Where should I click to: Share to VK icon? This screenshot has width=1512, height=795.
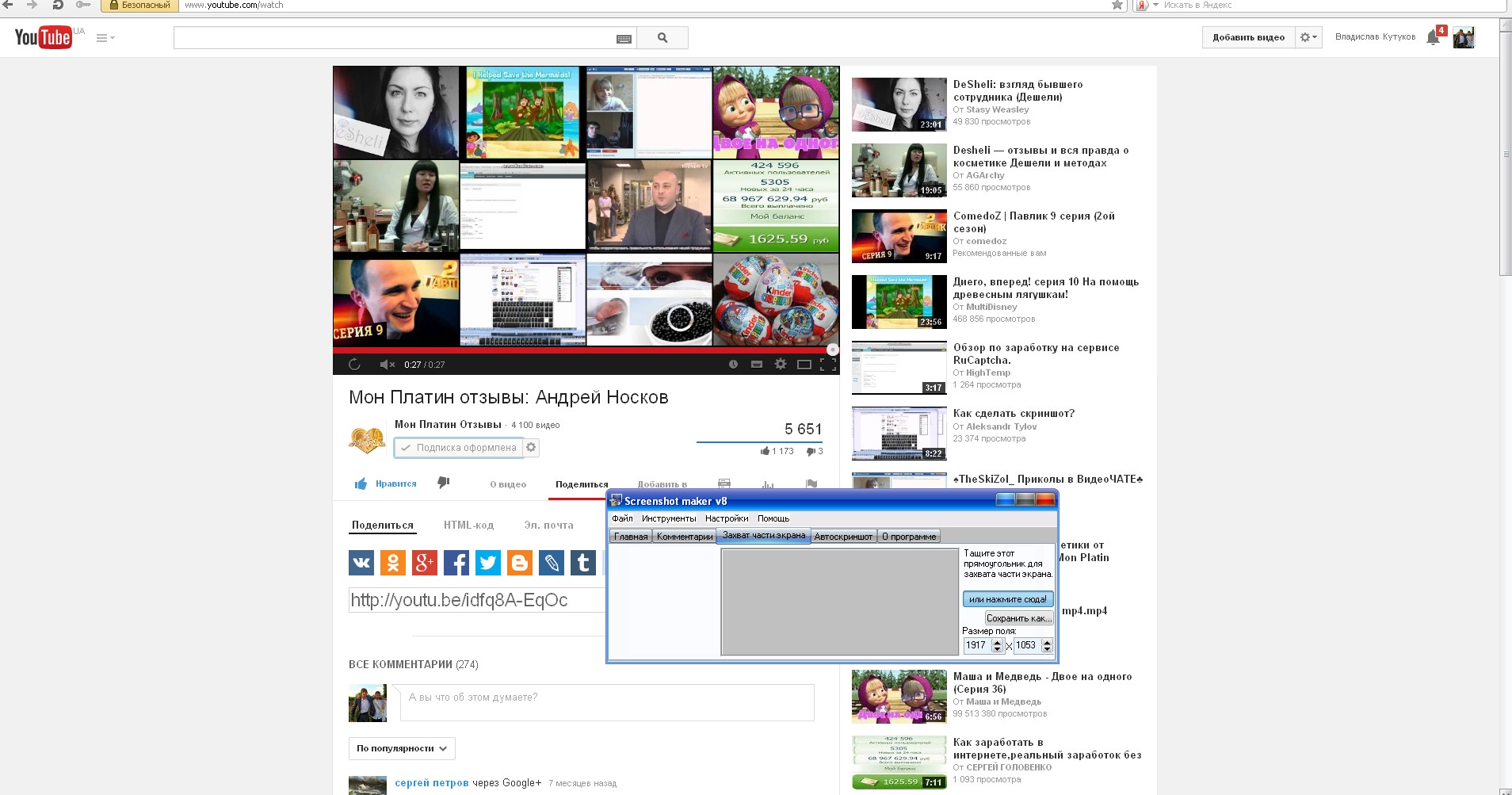(x=361, y=563)
